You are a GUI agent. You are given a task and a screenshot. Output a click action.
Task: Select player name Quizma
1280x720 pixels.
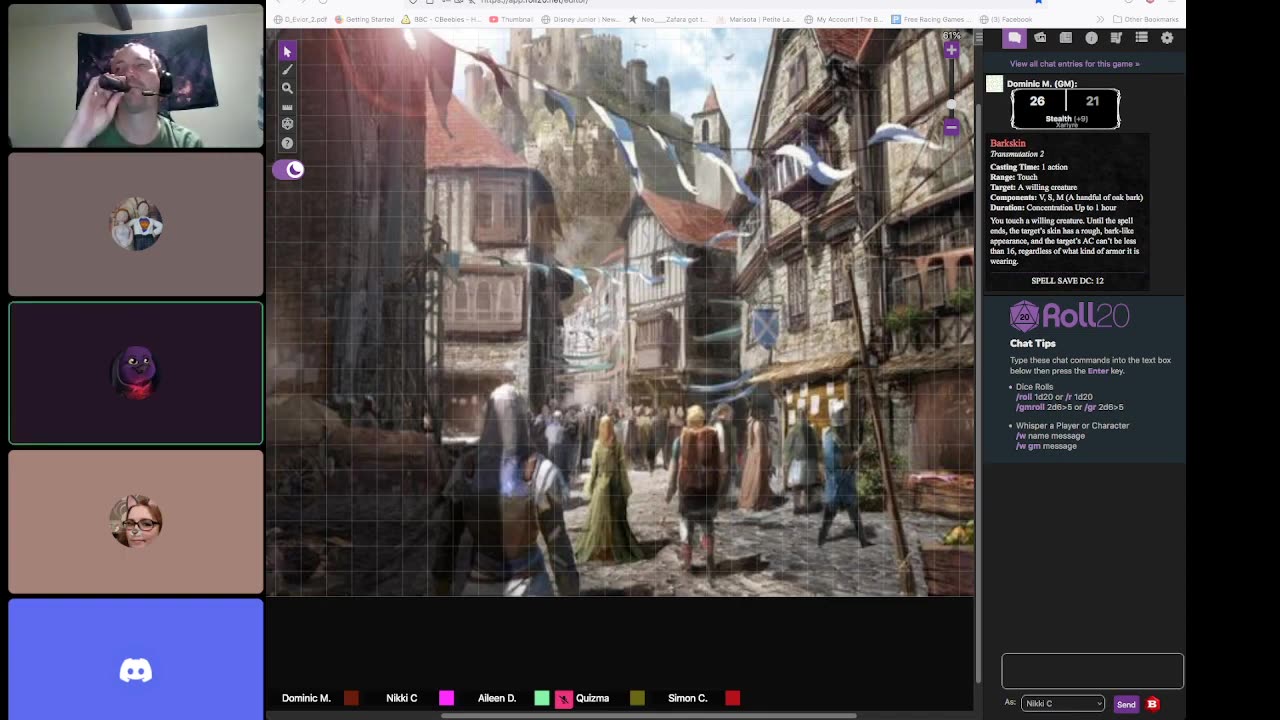pos(592,698)
